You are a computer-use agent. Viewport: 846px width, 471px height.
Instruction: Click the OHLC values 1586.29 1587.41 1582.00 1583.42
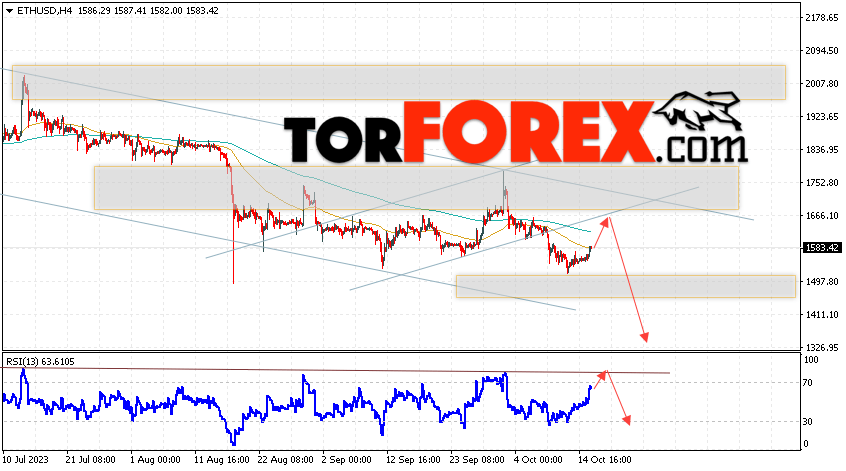[148, 10]
